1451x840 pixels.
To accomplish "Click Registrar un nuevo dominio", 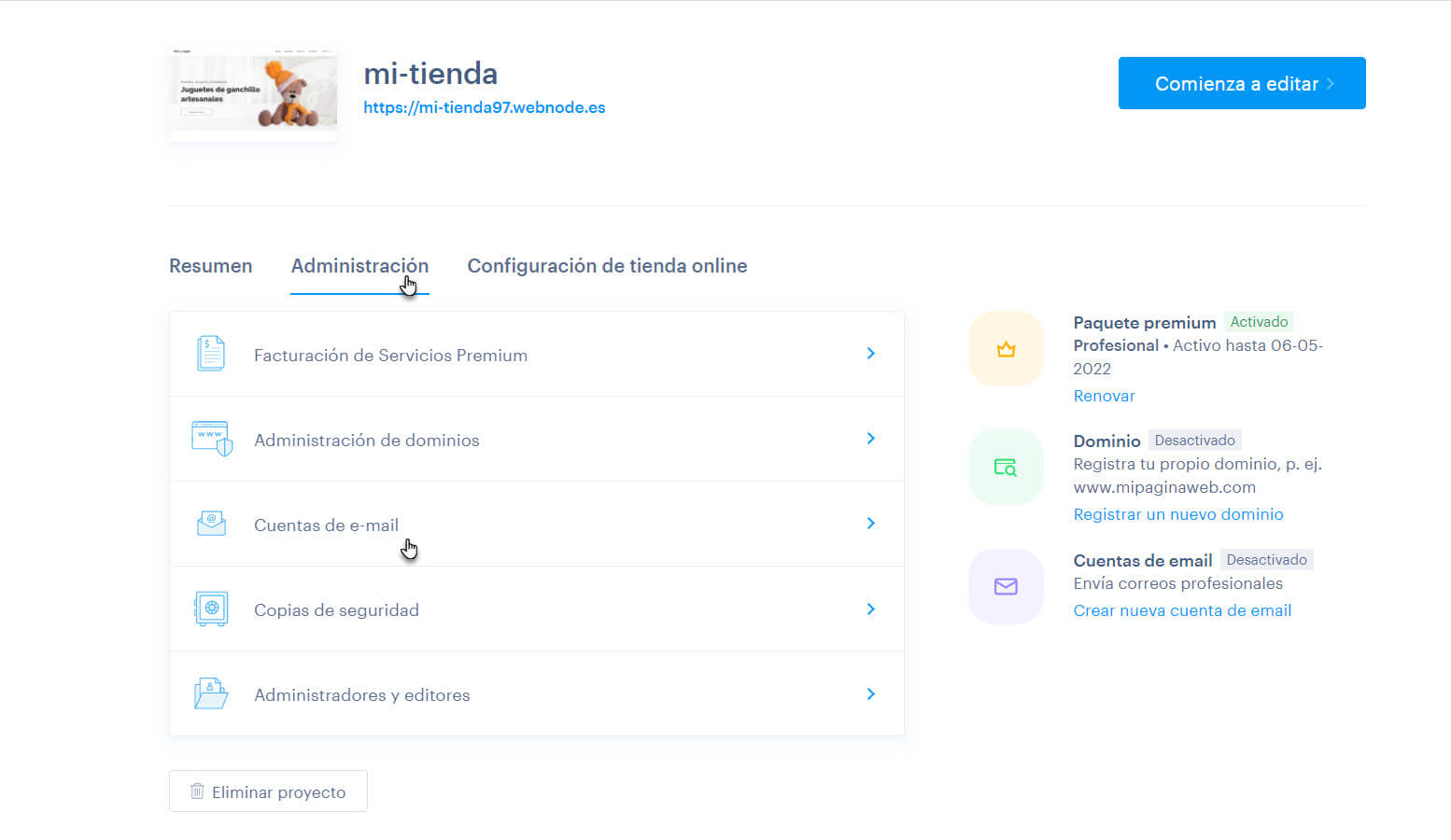I will (x=1178, y=514).
